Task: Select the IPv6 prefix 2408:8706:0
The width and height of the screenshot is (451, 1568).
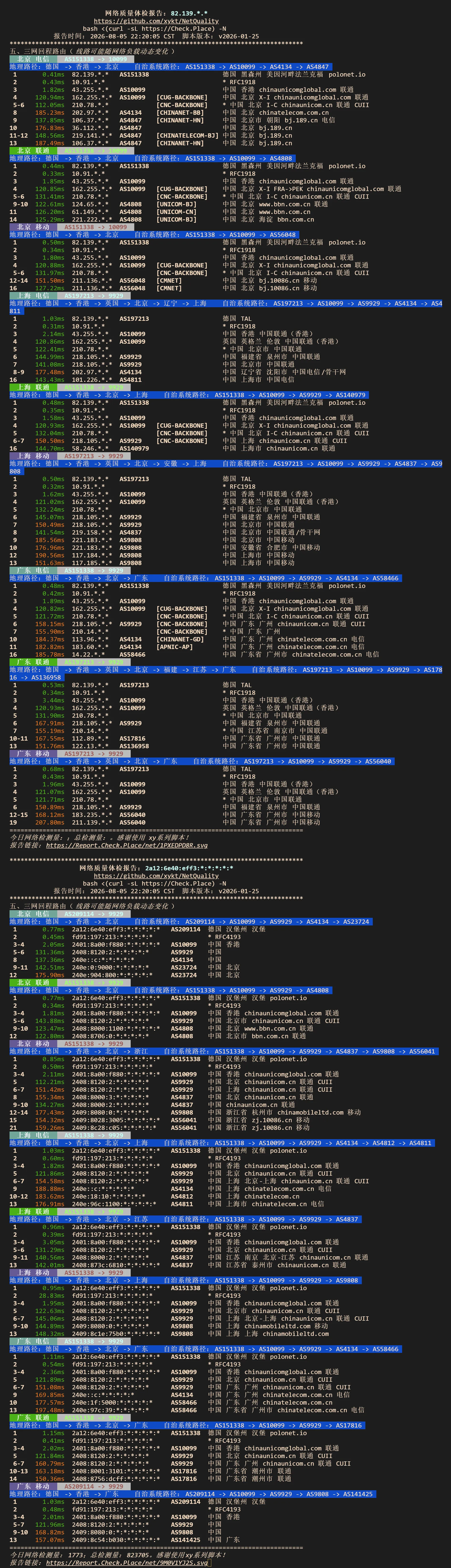Action: (92, 1036)
